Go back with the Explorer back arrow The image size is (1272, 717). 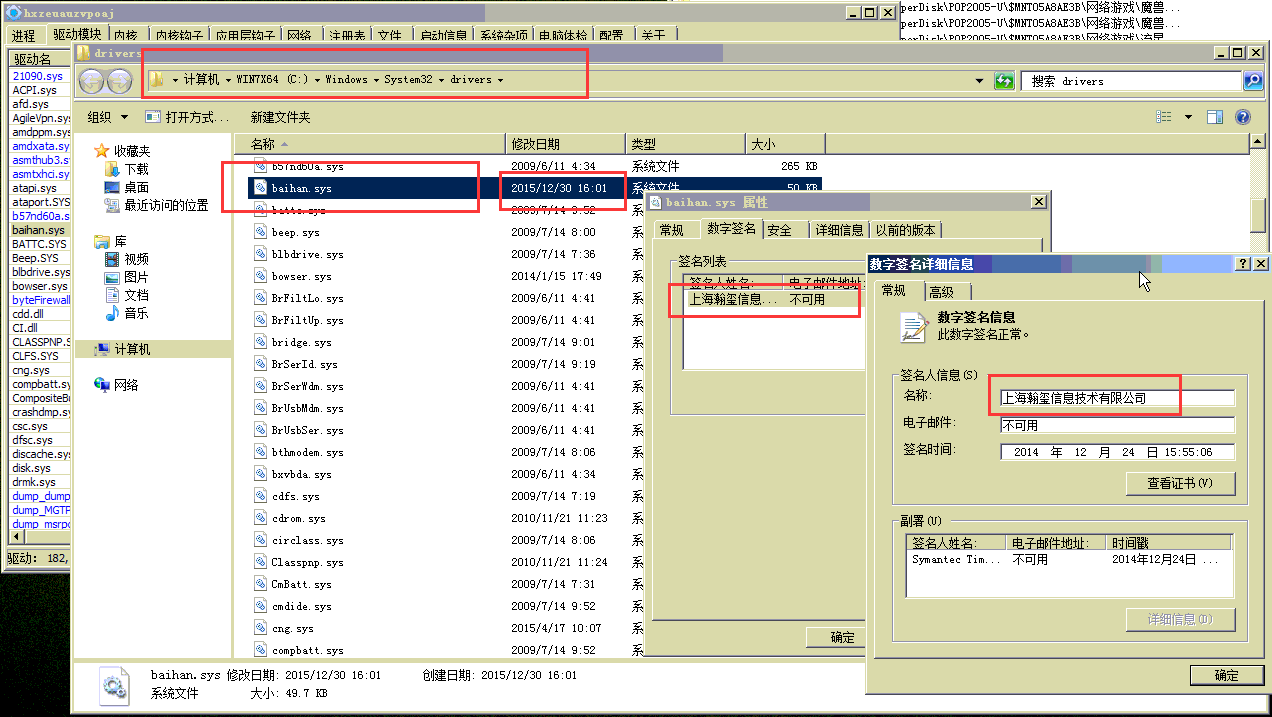[x=92, y=81]
